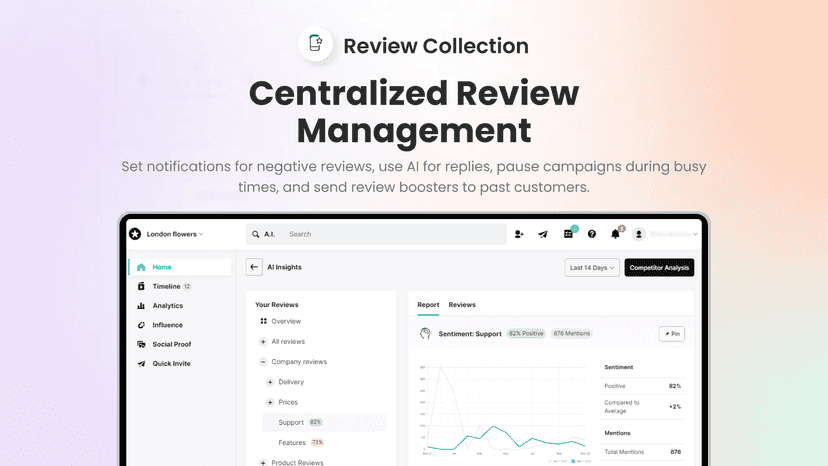
Task: Click the add user icon
Action: click(x=519, y=234)
